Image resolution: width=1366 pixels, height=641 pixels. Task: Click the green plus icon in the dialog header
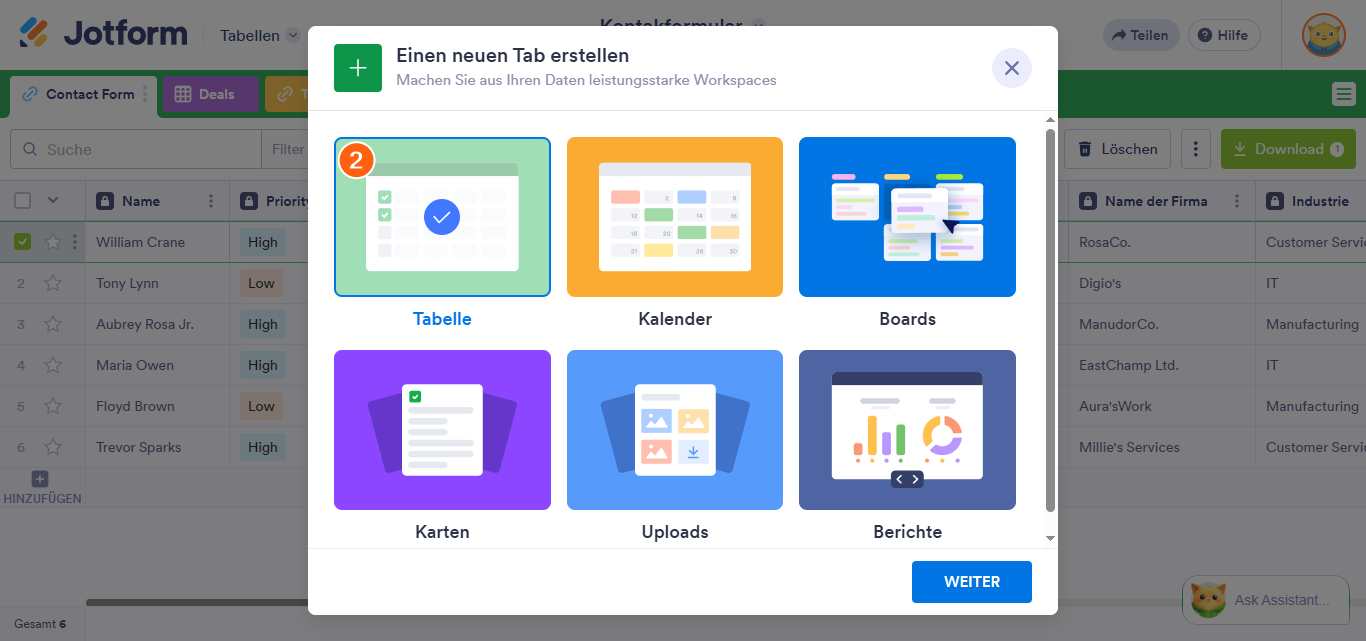[357, 67]
